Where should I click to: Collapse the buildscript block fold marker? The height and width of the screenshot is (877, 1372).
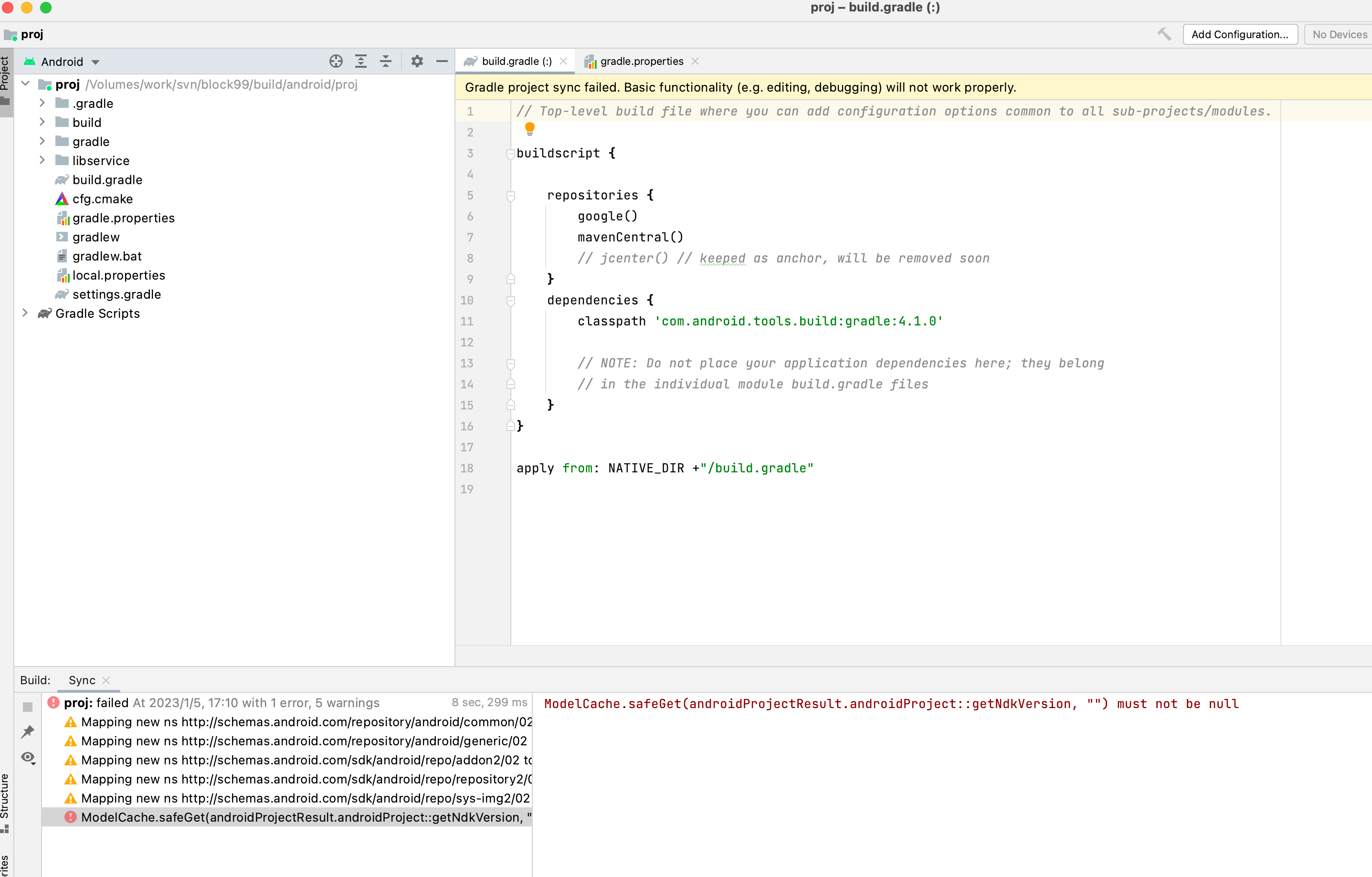(510, 153)
